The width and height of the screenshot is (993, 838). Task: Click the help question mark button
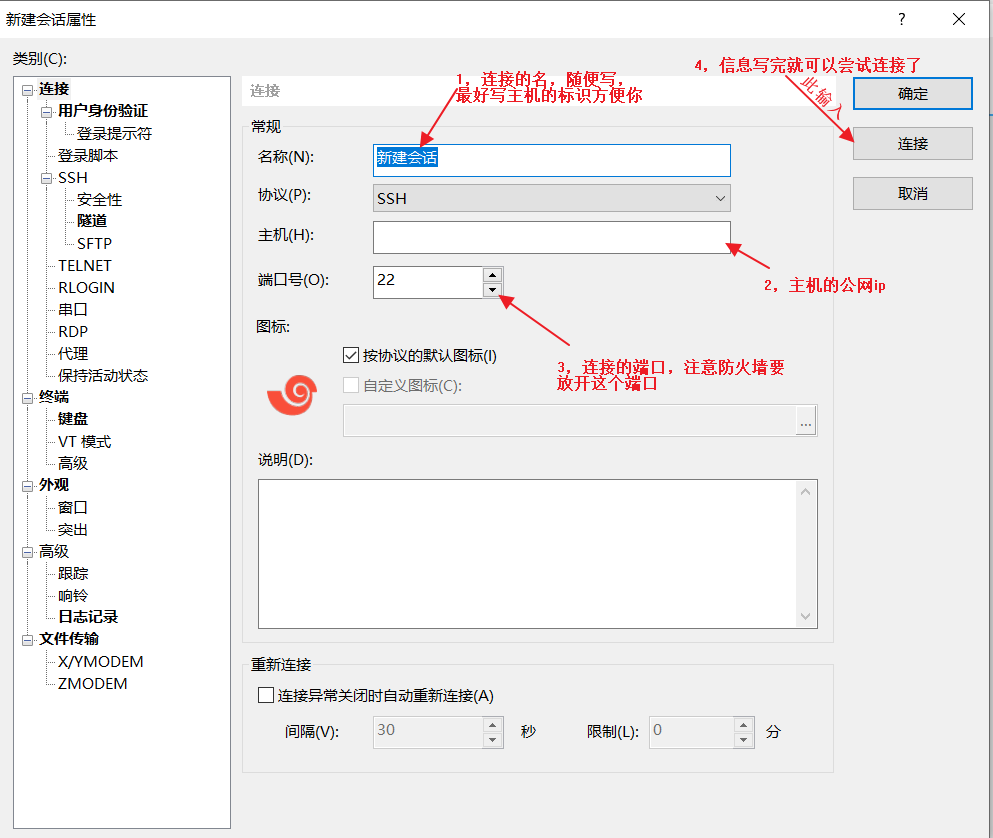point(901,19)
